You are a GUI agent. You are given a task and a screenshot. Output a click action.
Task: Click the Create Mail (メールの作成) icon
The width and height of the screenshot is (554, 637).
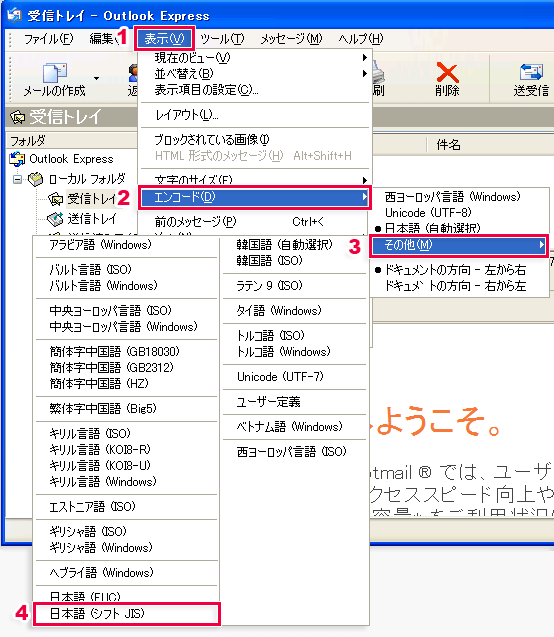tap(55, 73)
